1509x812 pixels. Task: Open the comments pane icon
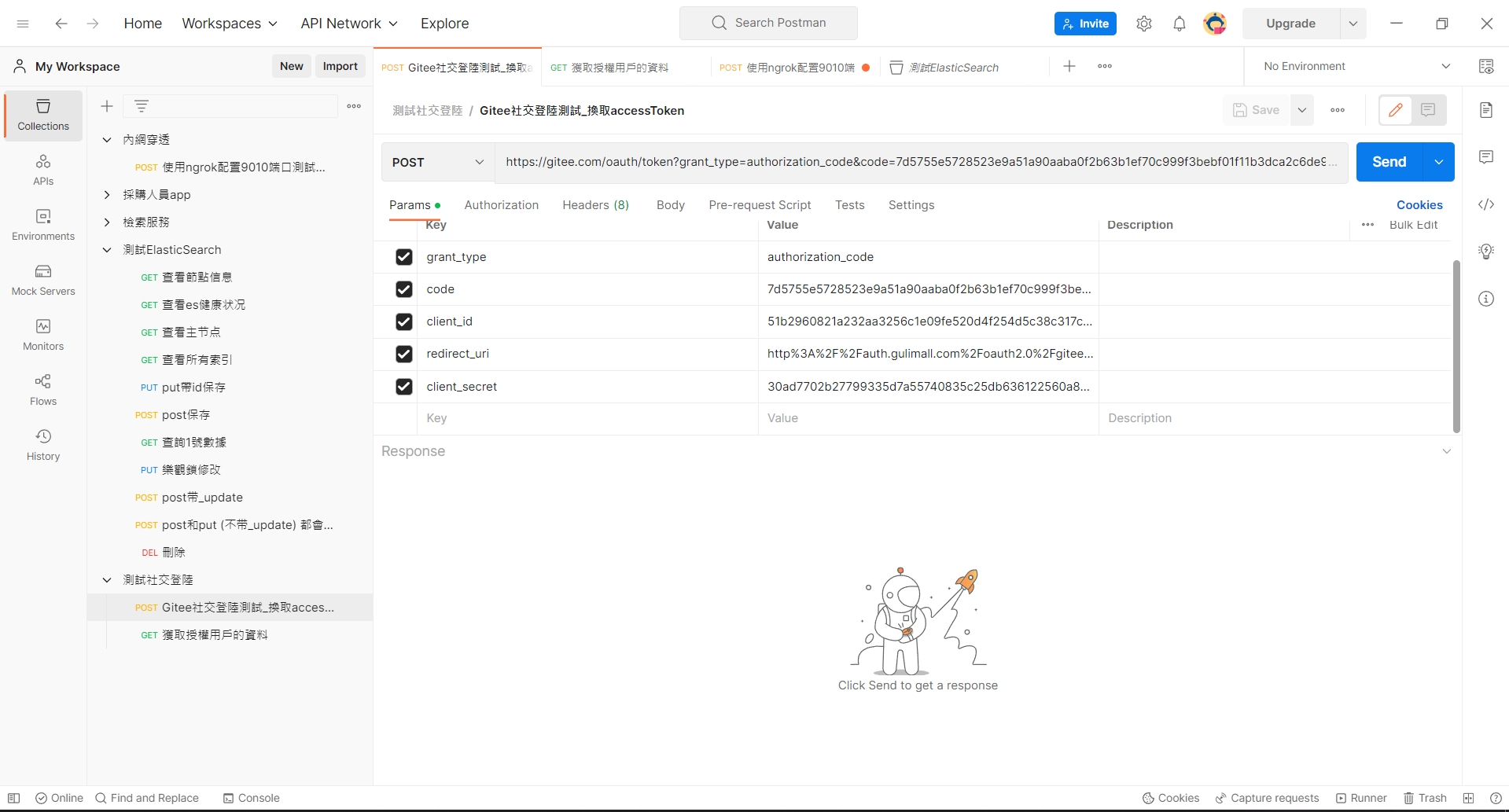pyautogui.click(x=1486, y=157)
